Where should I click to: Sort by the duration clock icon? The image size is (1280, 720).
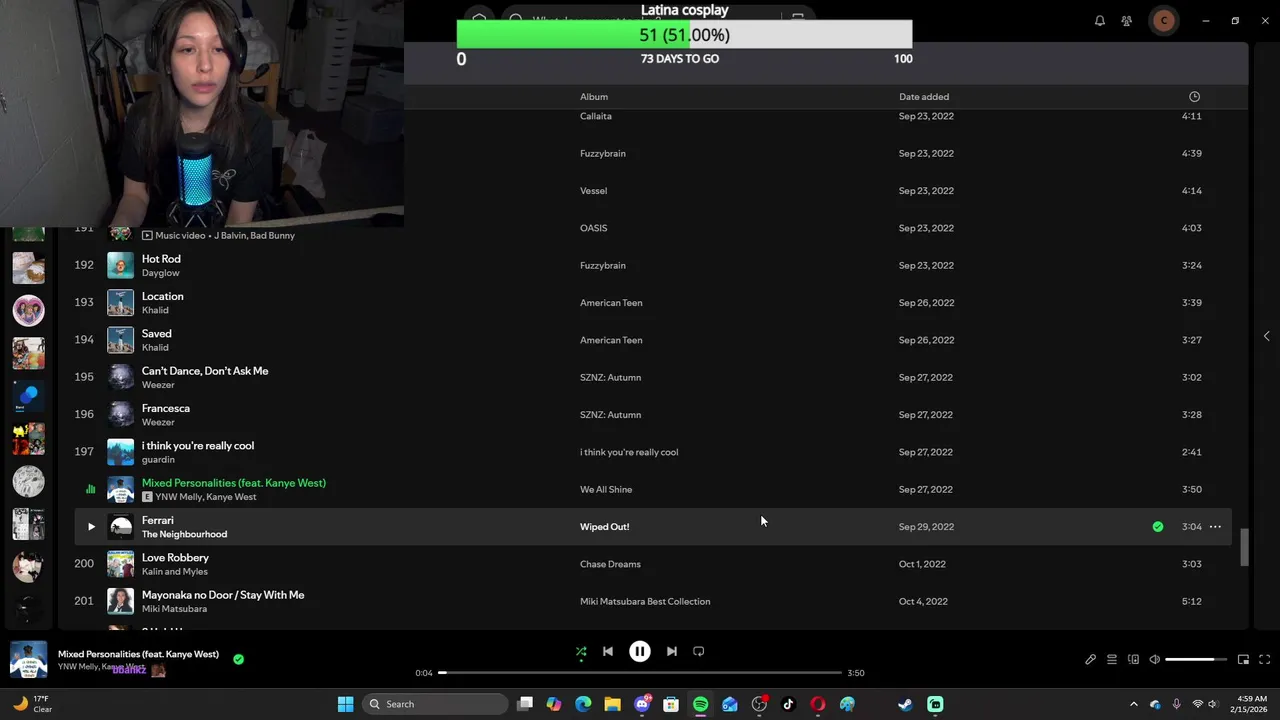(1194, 97)
